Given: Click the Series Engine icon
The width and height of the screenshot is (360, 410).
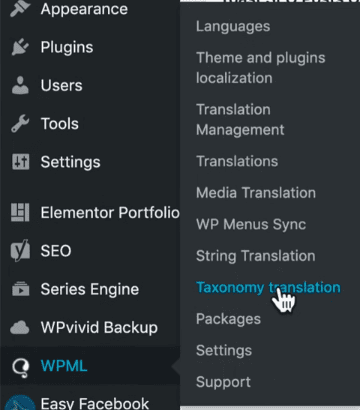Looking at the screenshot, I should click(x=20, y=289).
